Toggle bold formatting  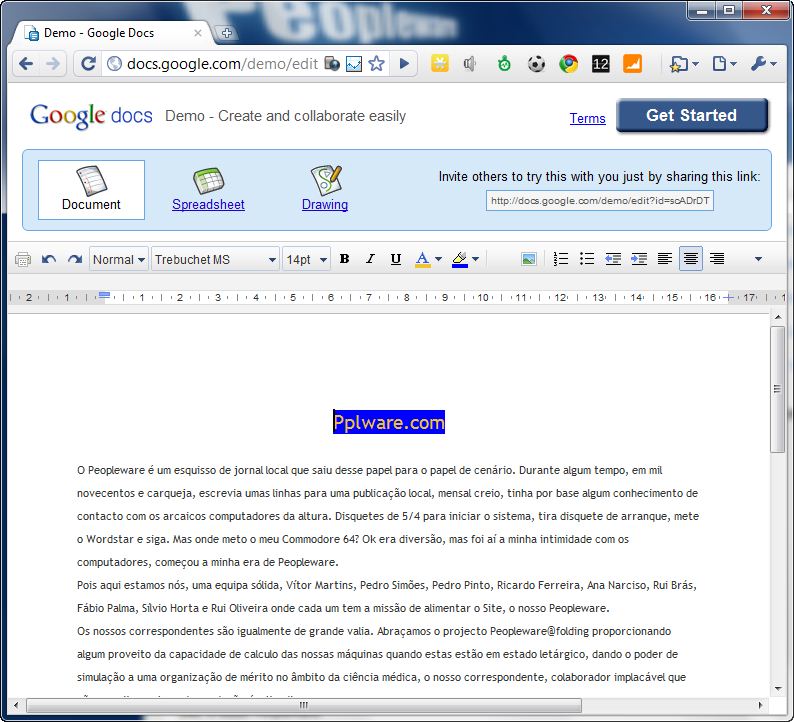[x=344, y=259]
